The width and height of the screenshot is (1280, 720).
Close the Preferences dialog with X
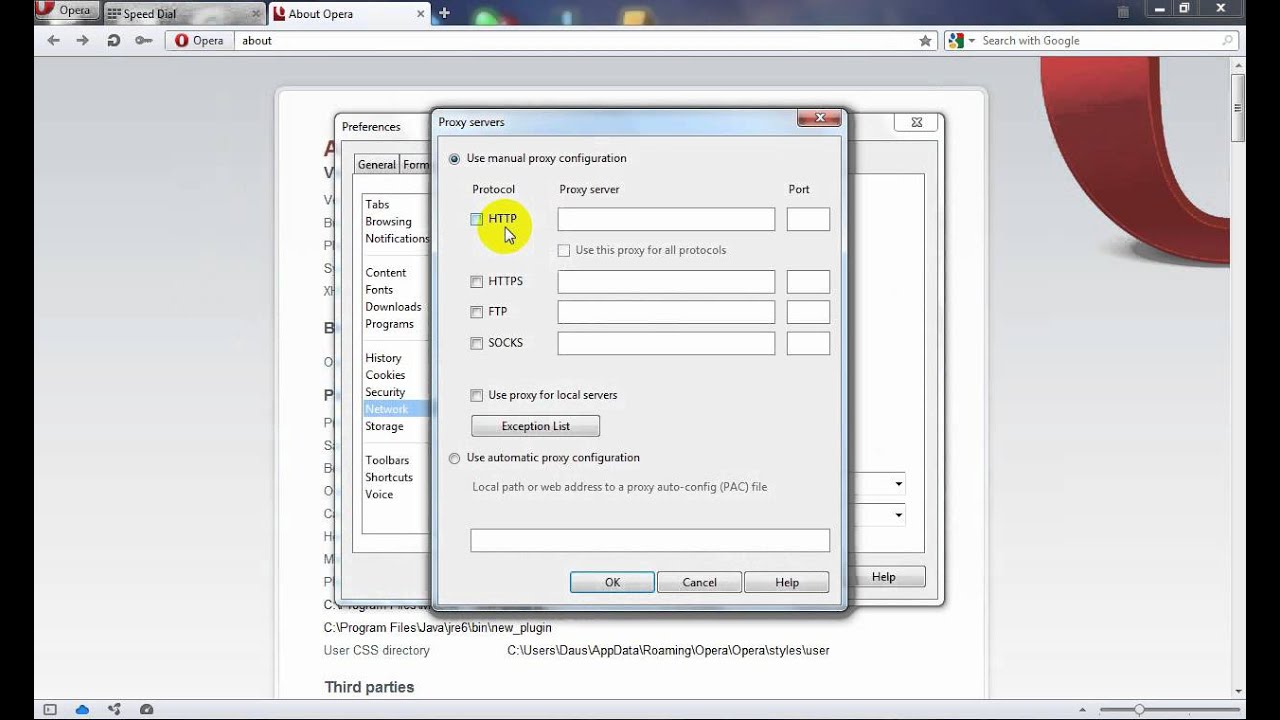[916, 123]
